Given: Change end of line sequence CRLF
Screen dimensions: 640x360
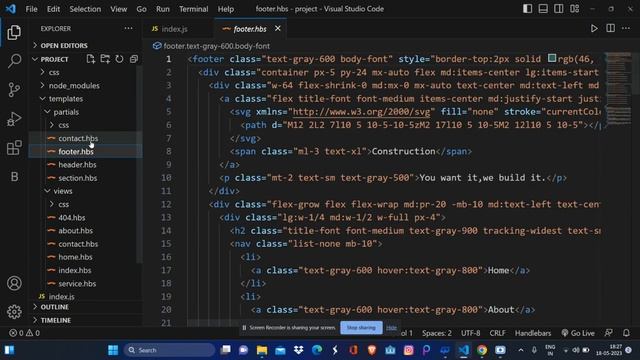Looking at the screenshot, I should pos(497,333).
